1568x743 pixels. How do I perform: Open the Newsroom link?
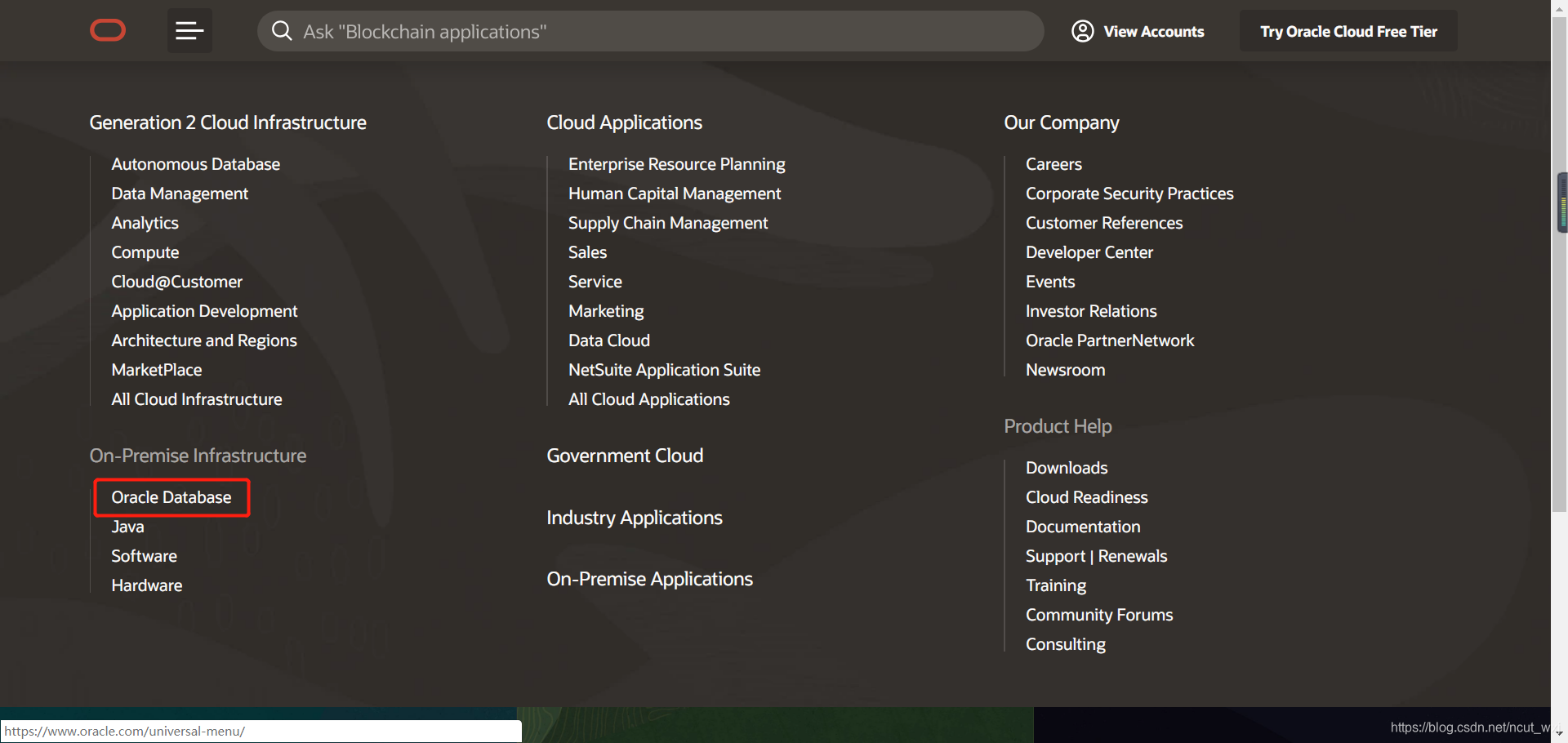tap(1066, 370)
